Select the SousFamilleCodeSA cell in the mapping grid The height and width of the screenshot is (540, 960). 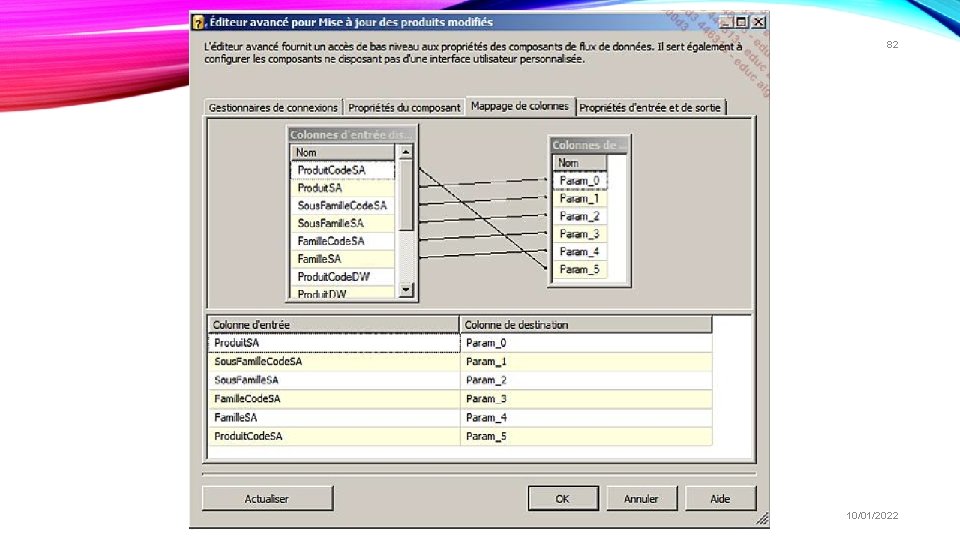coord(334,362)
